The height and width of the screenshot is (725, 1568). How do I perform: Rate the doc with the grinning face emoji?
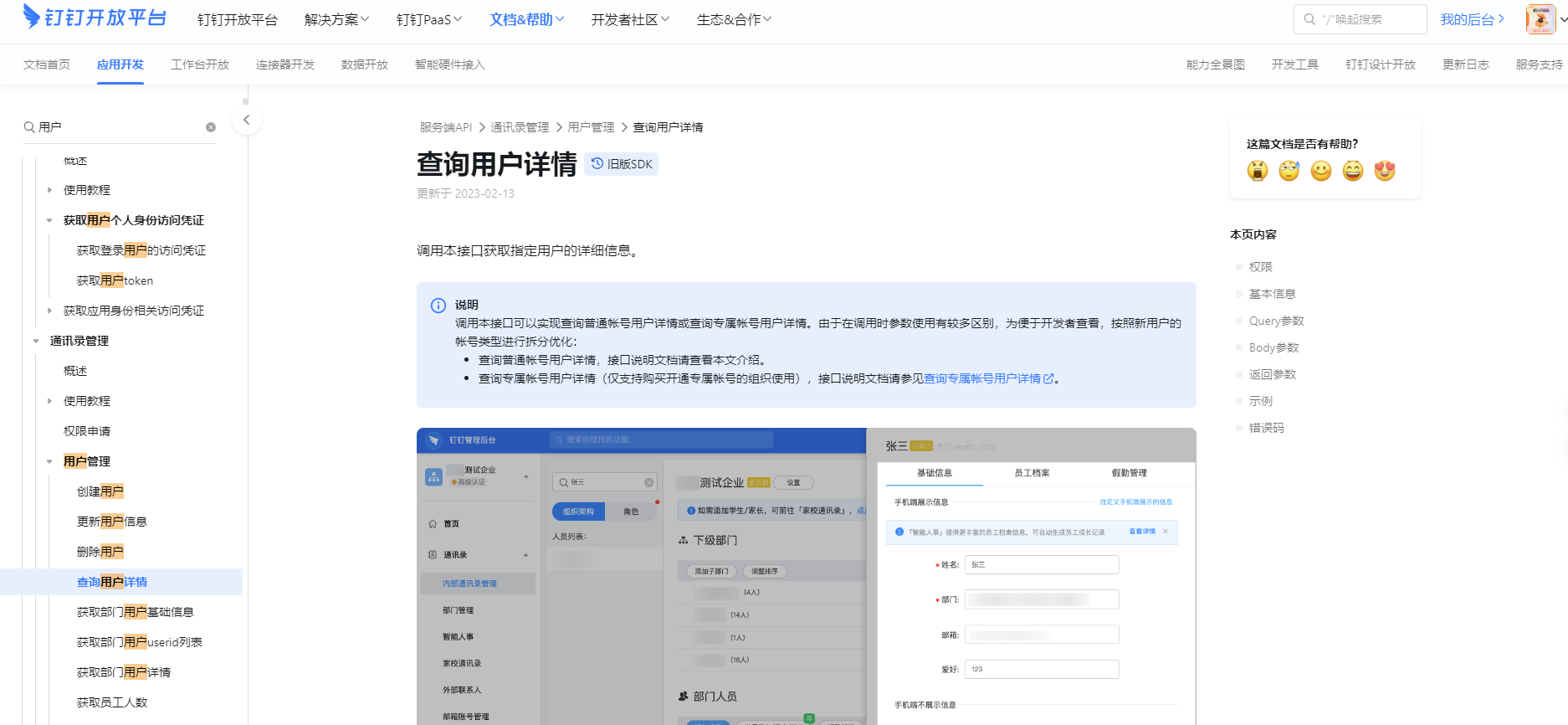(1353, 171)
